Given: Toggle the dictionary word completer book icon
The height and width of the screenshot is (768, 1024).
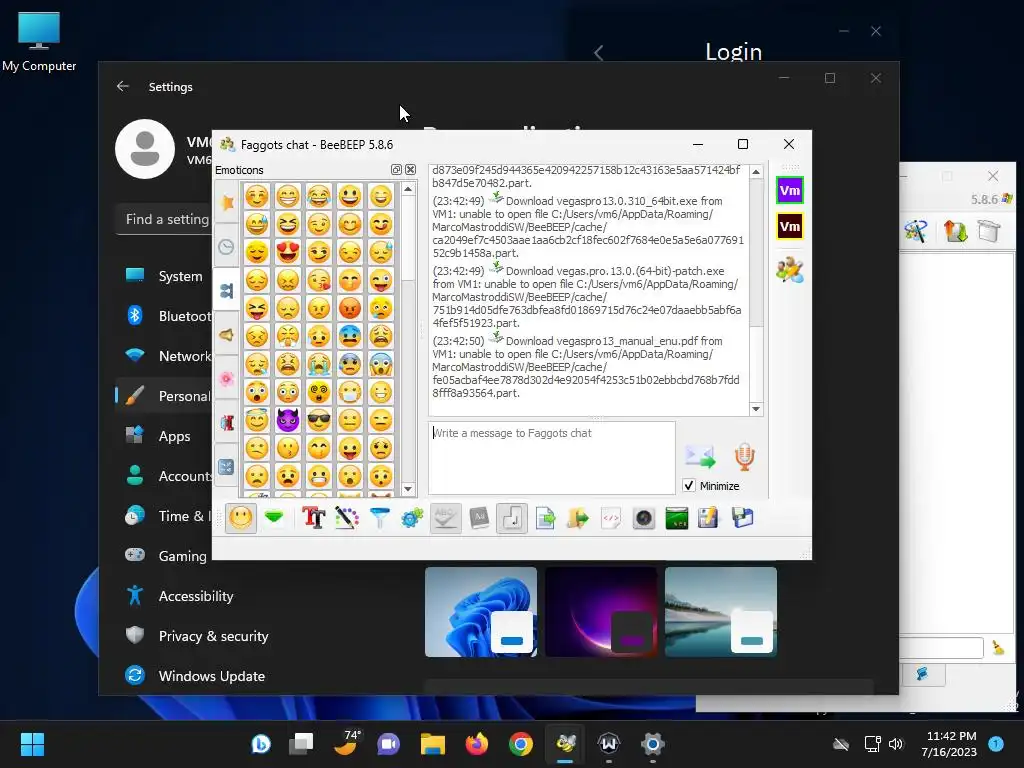Looking at the screenshot, I should 479,519.
